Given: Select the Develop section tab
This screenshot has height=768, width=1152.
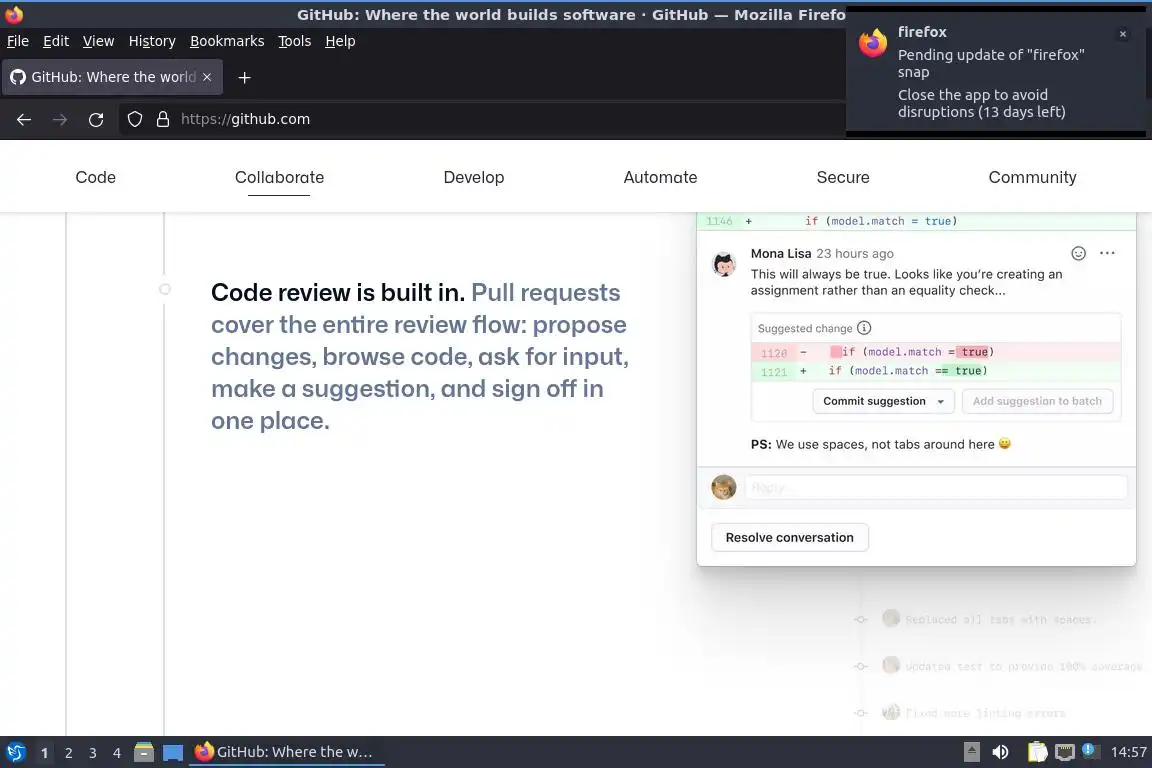Looking at the screenshot, I should coord(474,177).
